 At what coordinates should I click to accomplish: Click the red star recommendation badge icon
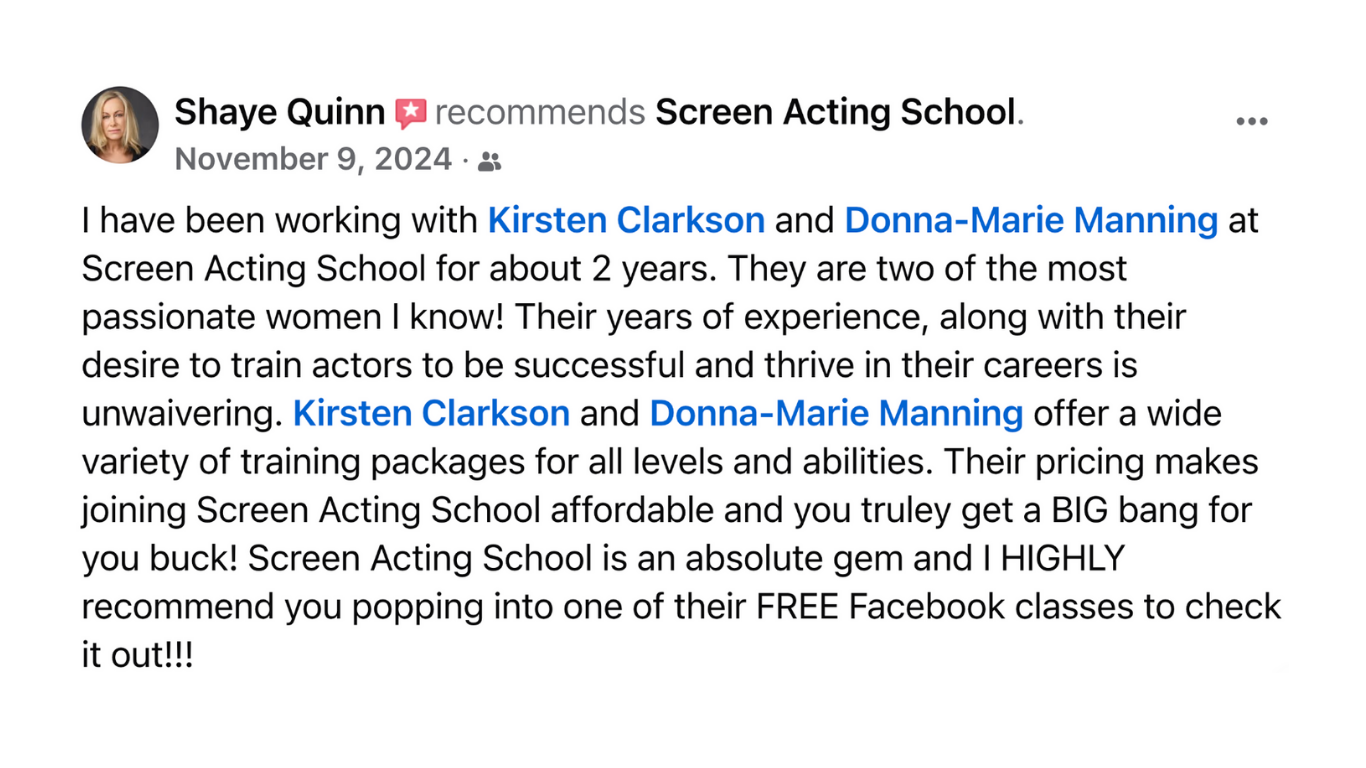point(410,113)
